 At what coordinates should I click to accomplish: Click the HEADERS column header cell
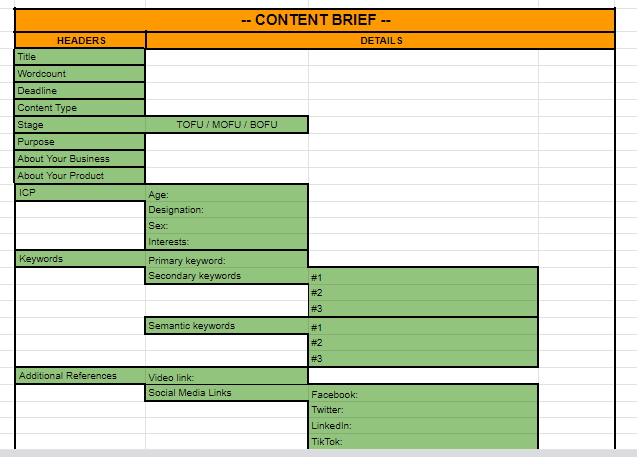tap(81, 41)
